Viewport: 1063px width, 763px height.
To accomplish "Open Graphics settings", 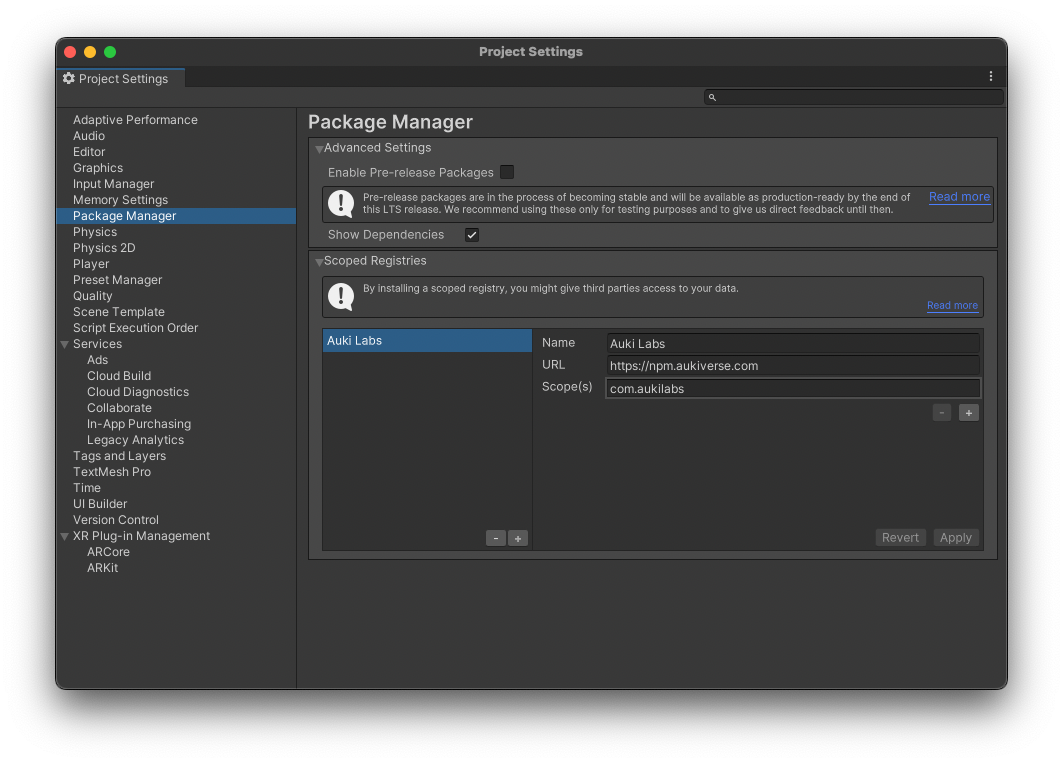I will 98,168.
